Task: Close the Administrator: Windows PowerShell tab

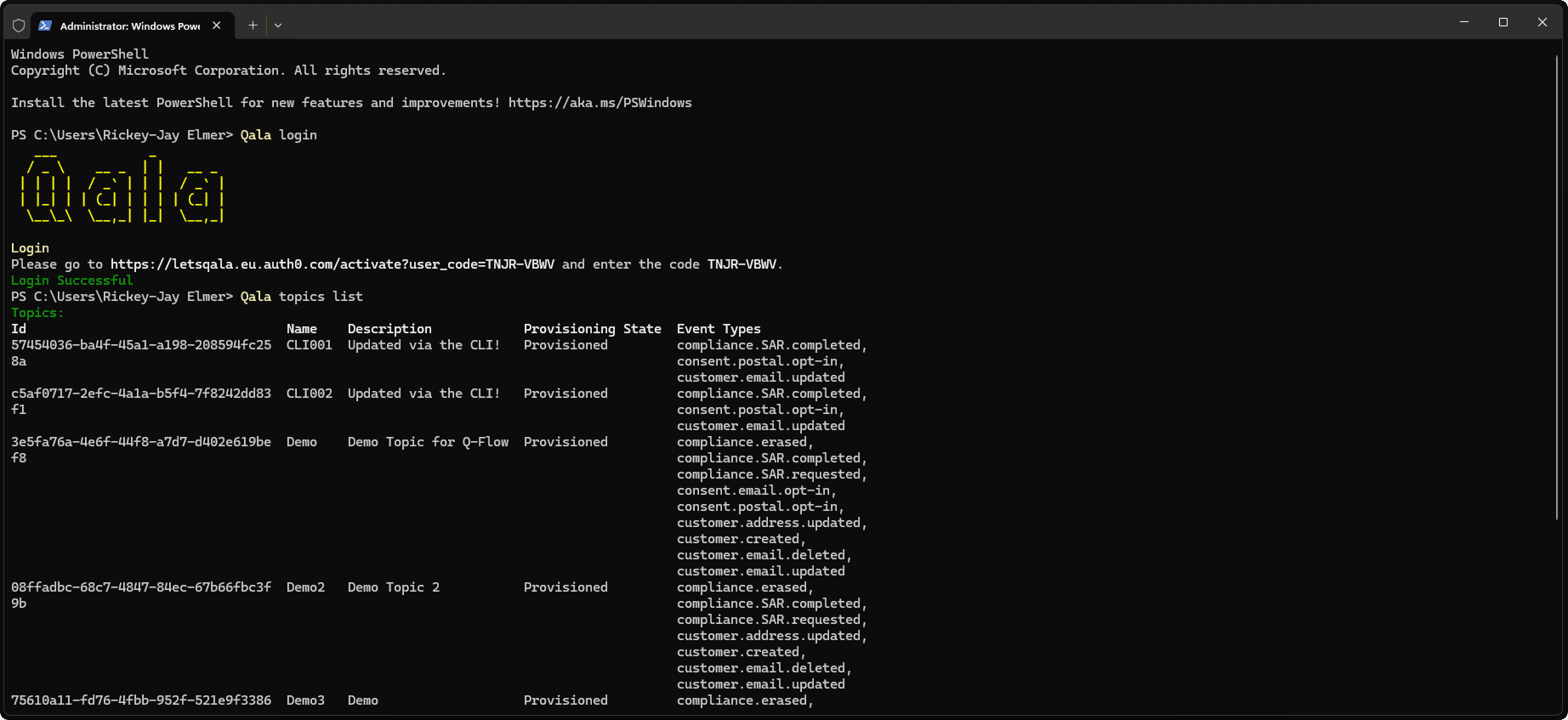Action: point(217,26)
